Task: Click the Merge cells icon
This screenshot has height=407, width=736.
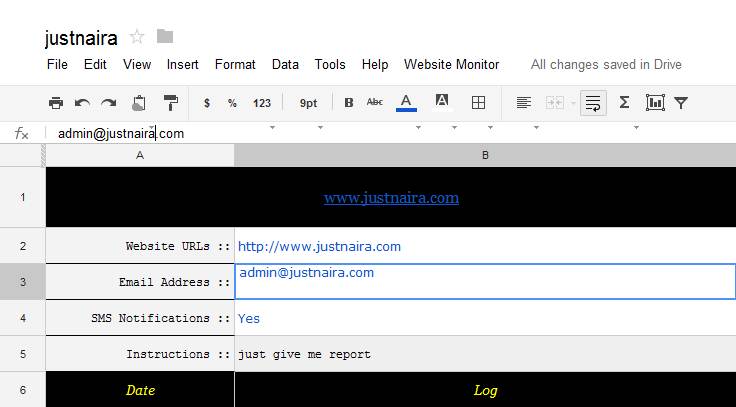Action: pos(554,102)
